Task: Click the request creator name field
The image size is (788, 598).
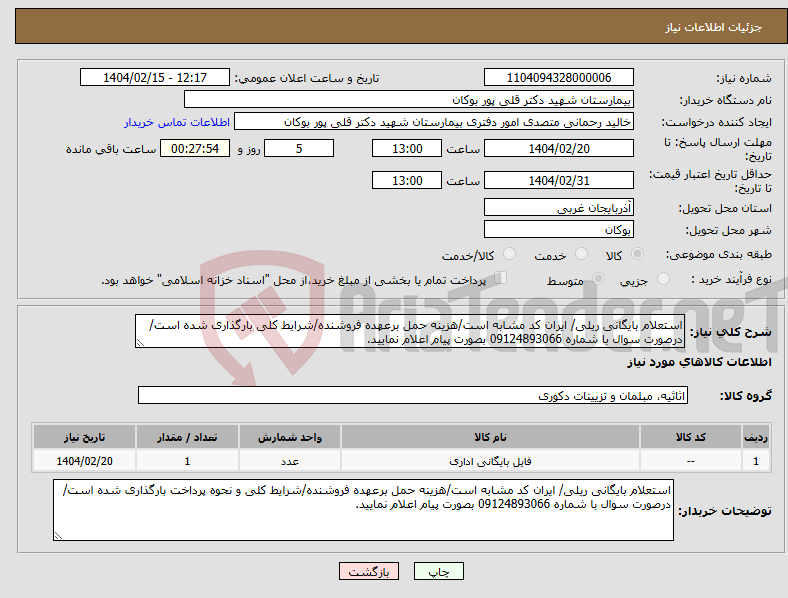Action: click(434, 122)
